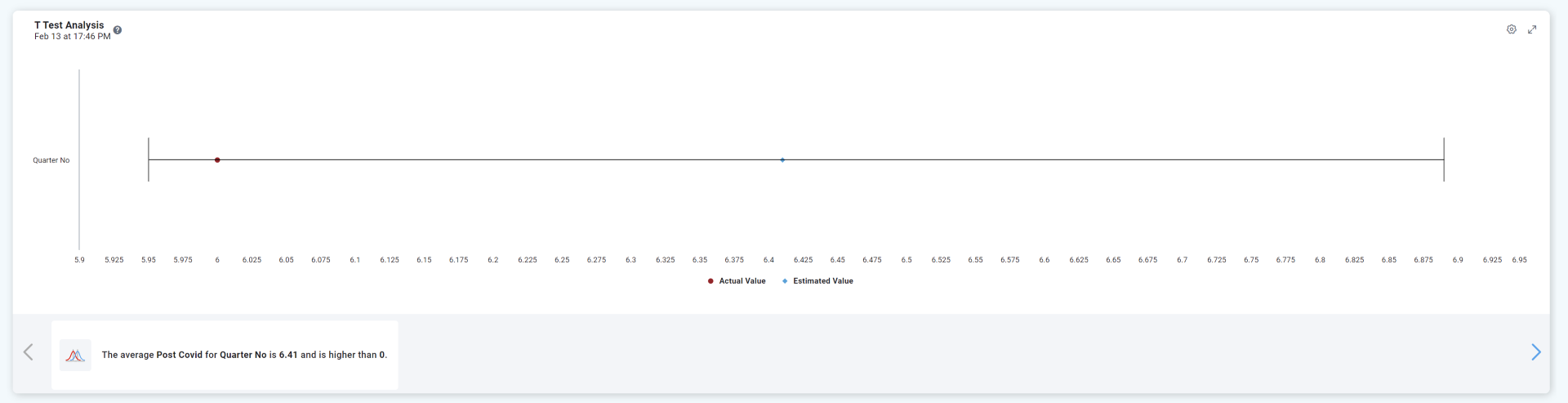1568x403 pixels.
Task: Click the Quarter No y-axis label
Action: point(51,160)
